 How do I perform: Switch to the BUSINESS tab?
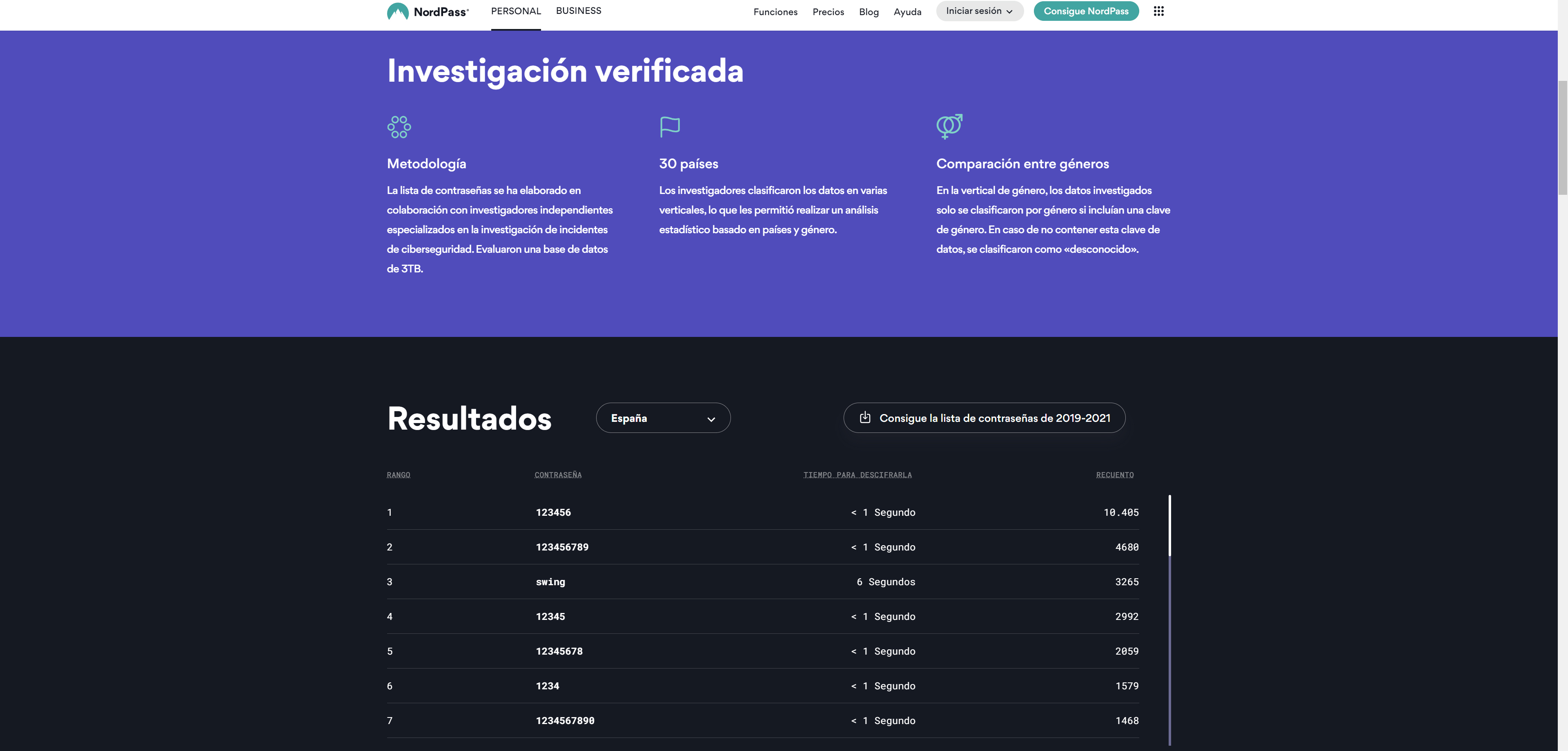(578, 11)
